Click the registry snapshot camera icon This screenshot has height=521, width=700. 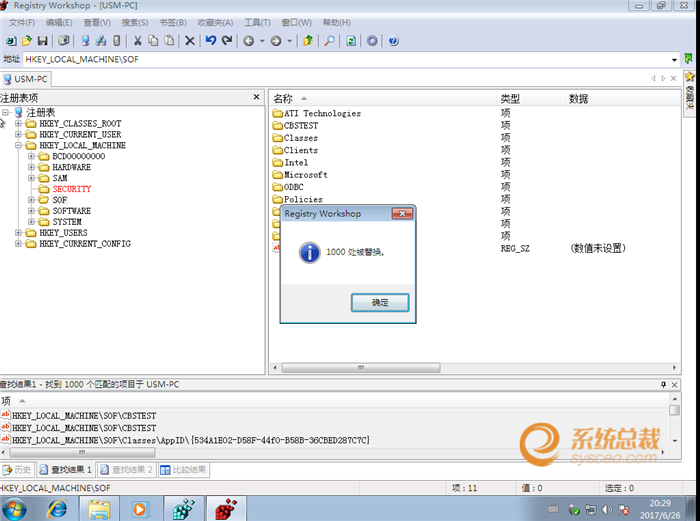click(x=64, y=41)
